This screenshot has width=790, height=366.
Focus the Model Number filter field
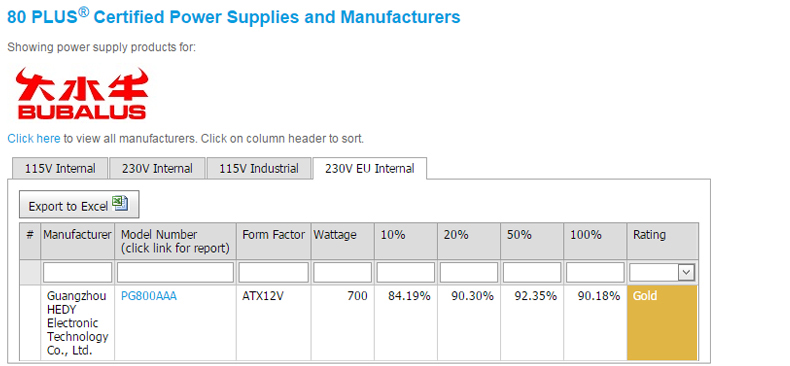[x=176, y=273]
